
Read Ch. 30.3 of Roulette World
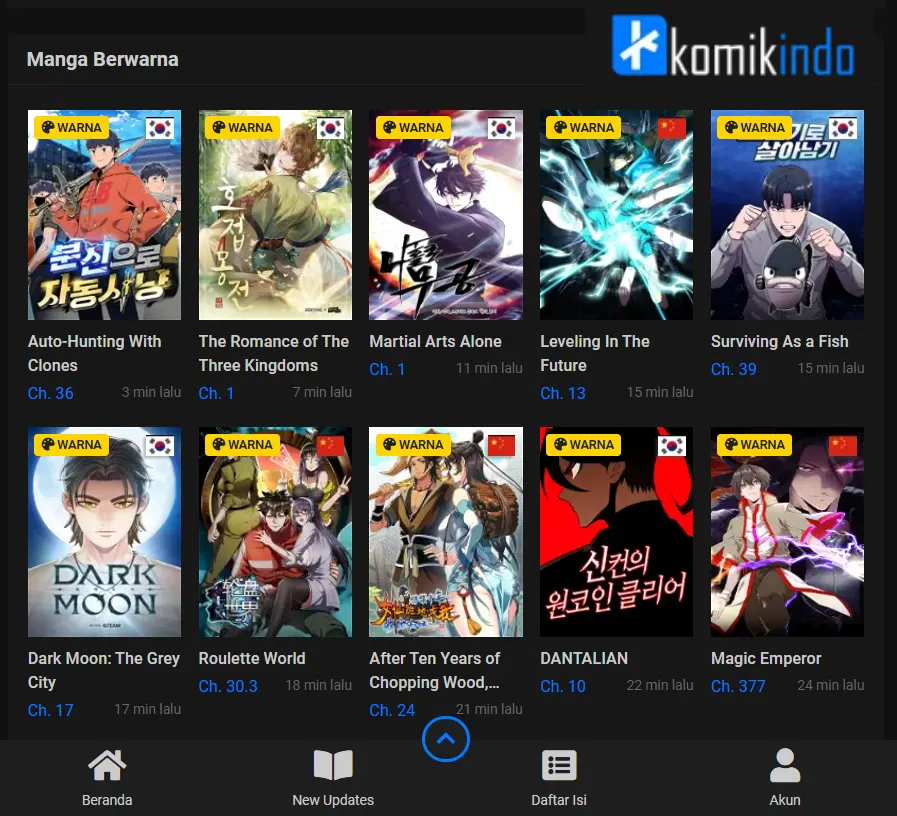(228, 686)
